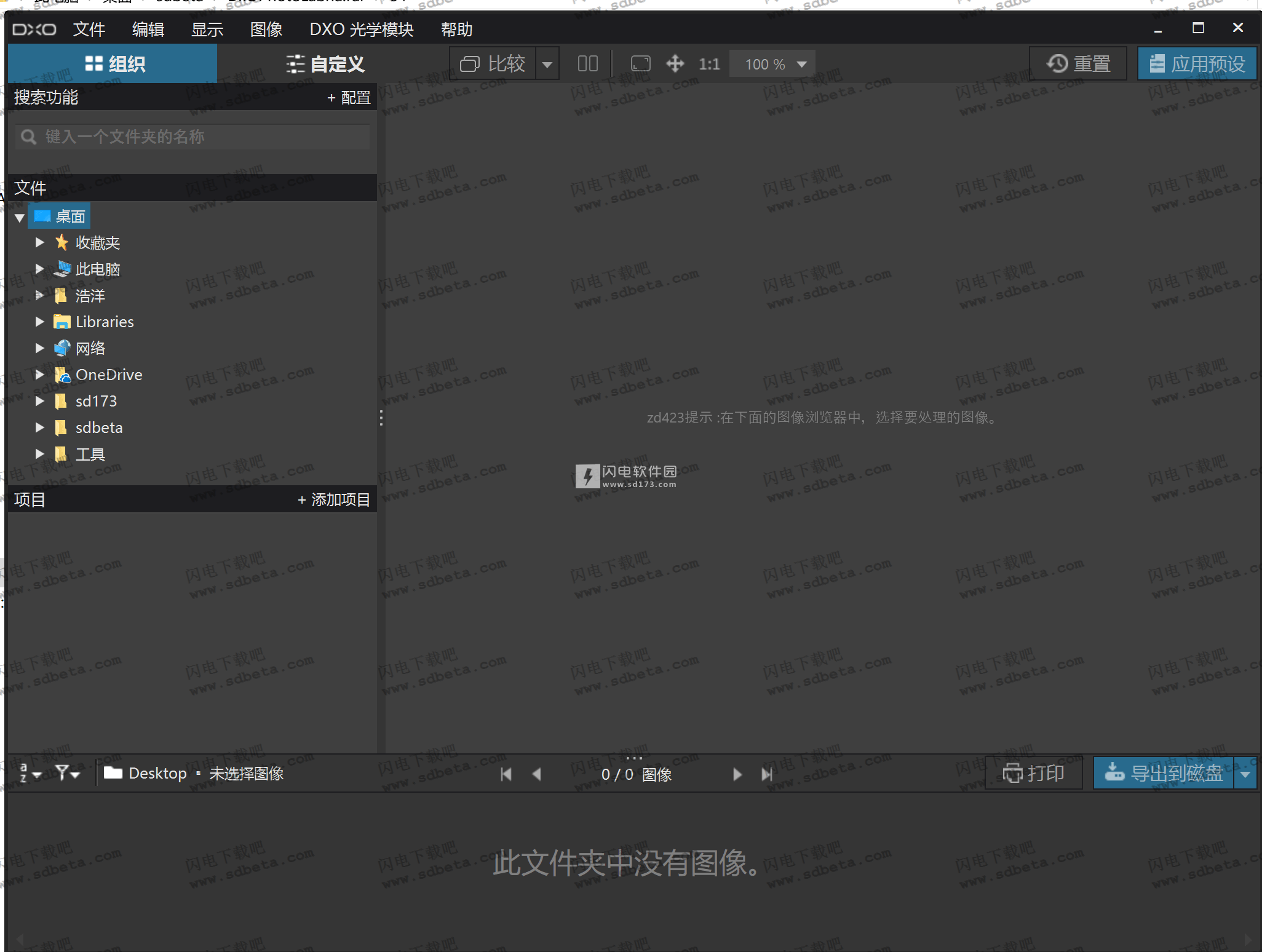Open the 显示 menu
The width and height of the screenshot is (1262, 952).
click(207, 29)
